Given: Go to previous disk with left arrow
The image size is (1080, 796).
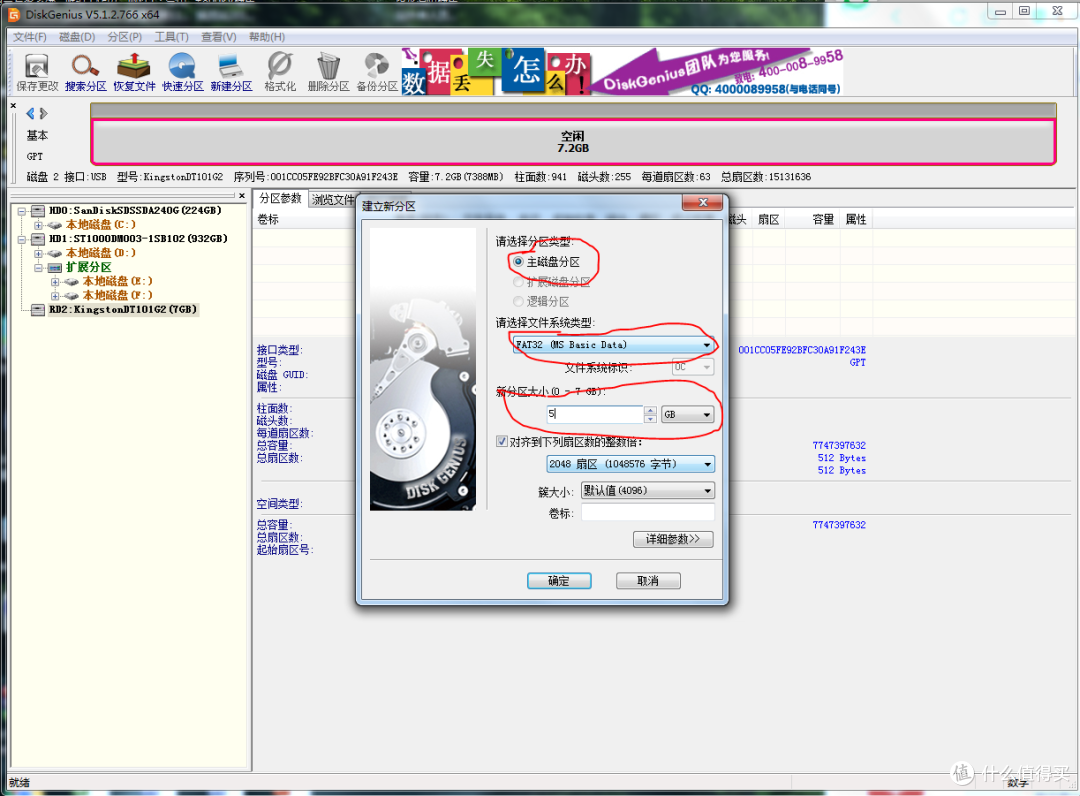Looking at the screenshot, I should 30,114.
